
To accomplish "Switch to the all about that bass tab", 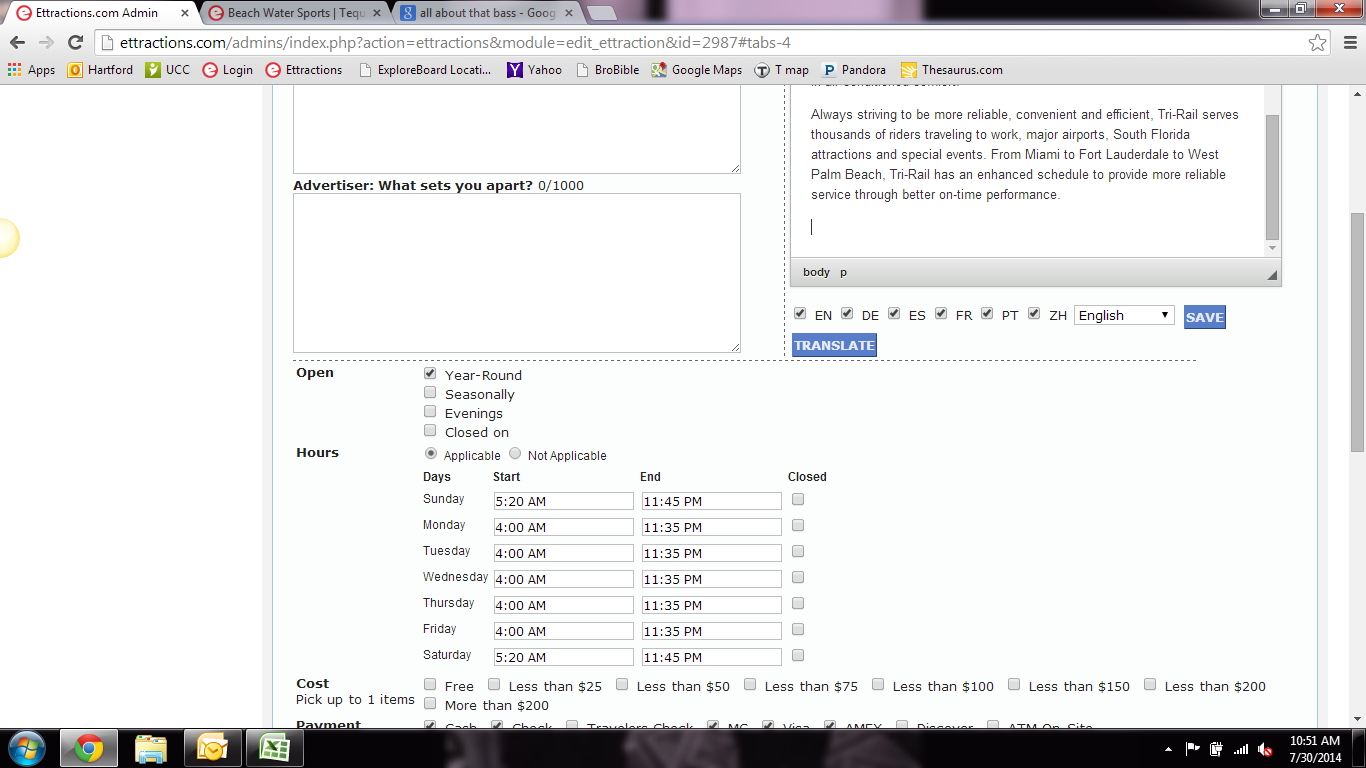I will coord(480,13).
